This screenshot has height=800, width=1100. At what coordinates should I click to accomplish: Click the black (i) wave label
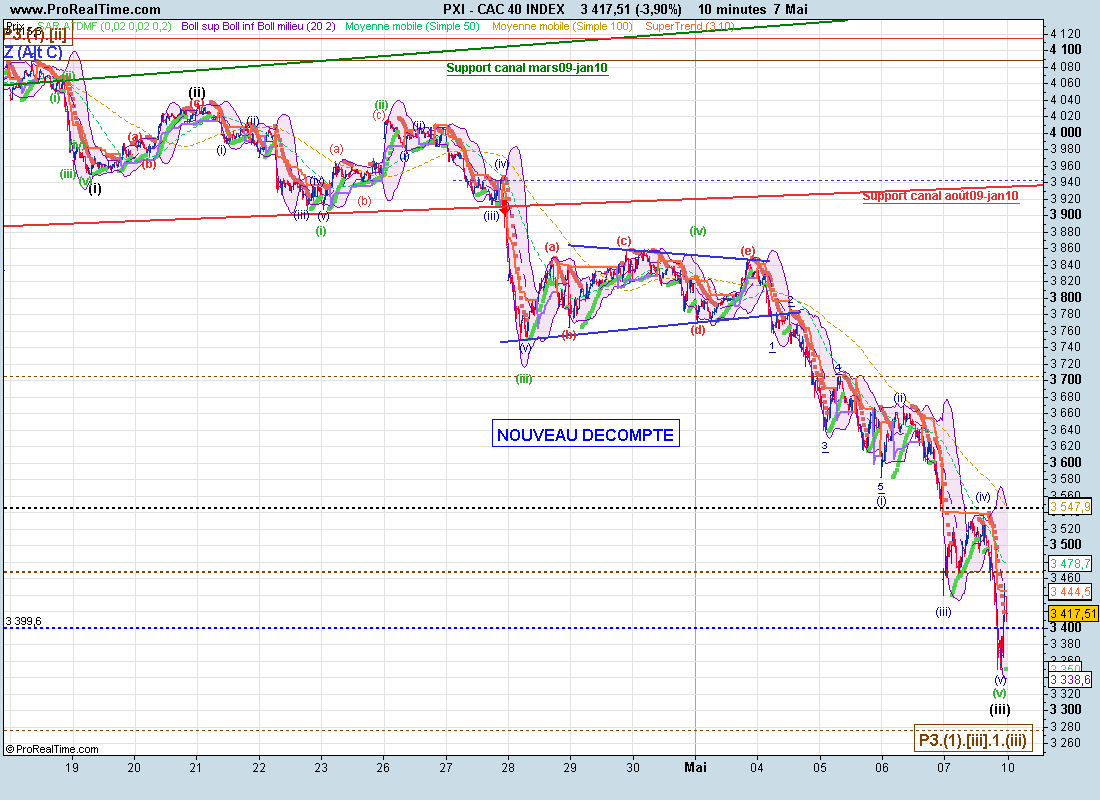[95, 188]
